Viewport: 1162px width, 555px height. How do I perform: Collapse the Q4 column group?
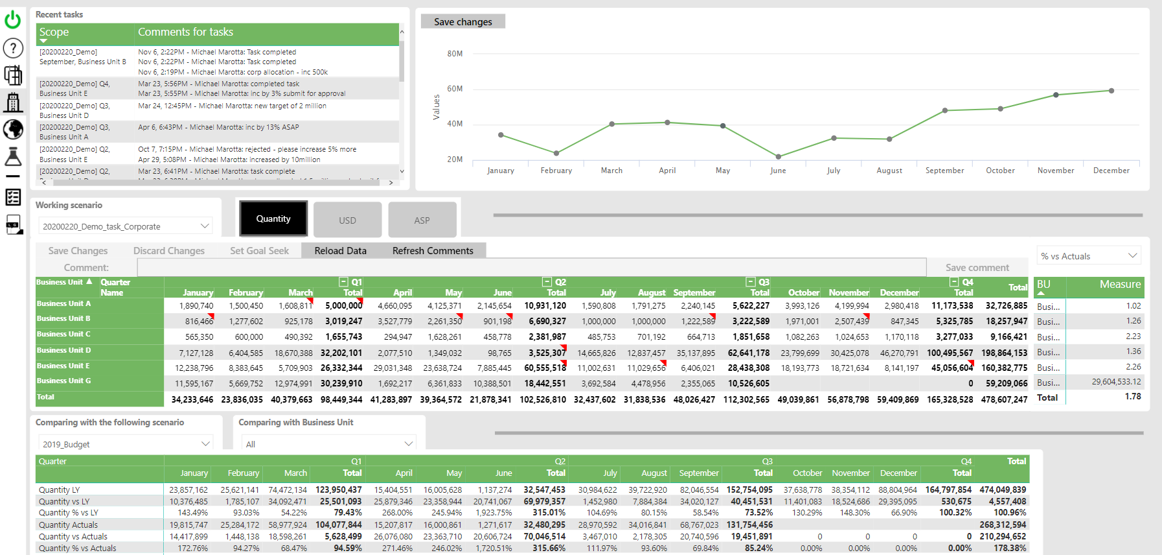[953, 282]
